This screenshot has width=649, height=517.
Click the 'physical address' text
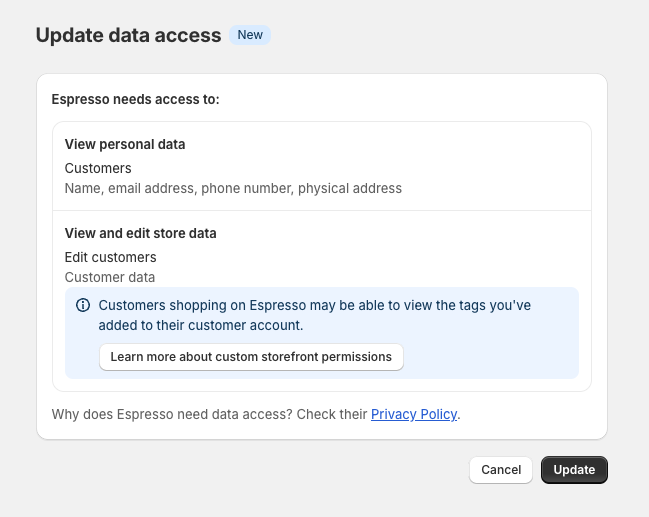[x=350, y=188]
